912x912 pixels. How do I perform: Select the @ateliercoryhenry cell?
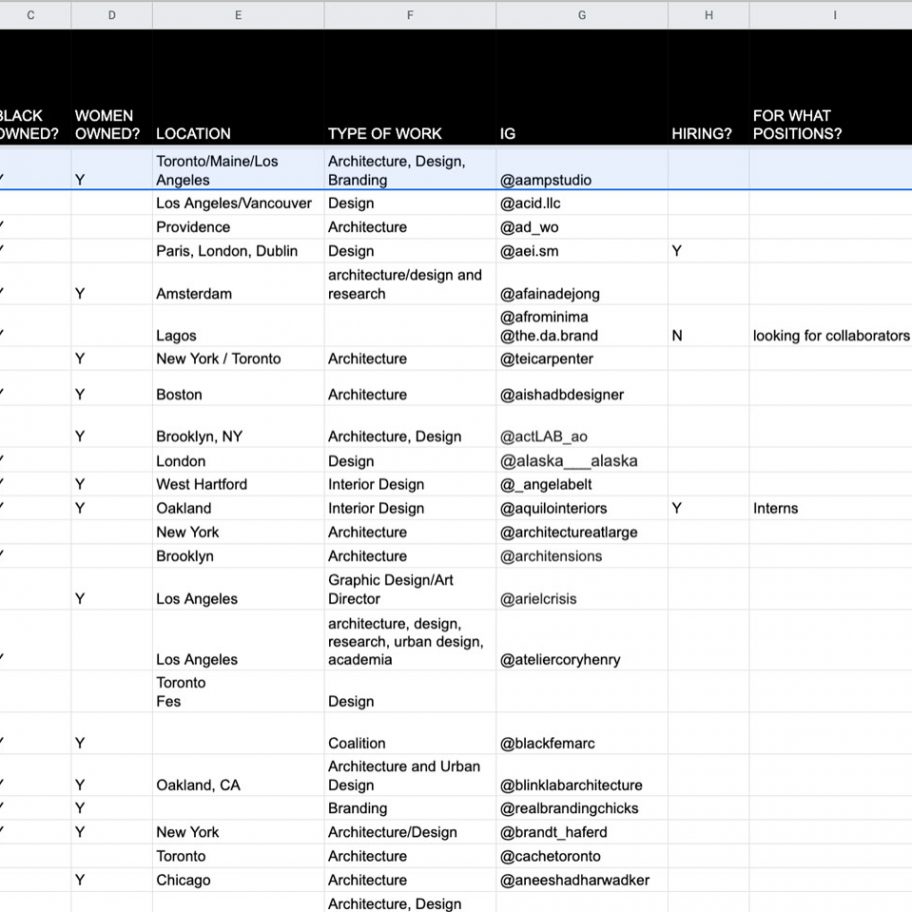[582, 640]
